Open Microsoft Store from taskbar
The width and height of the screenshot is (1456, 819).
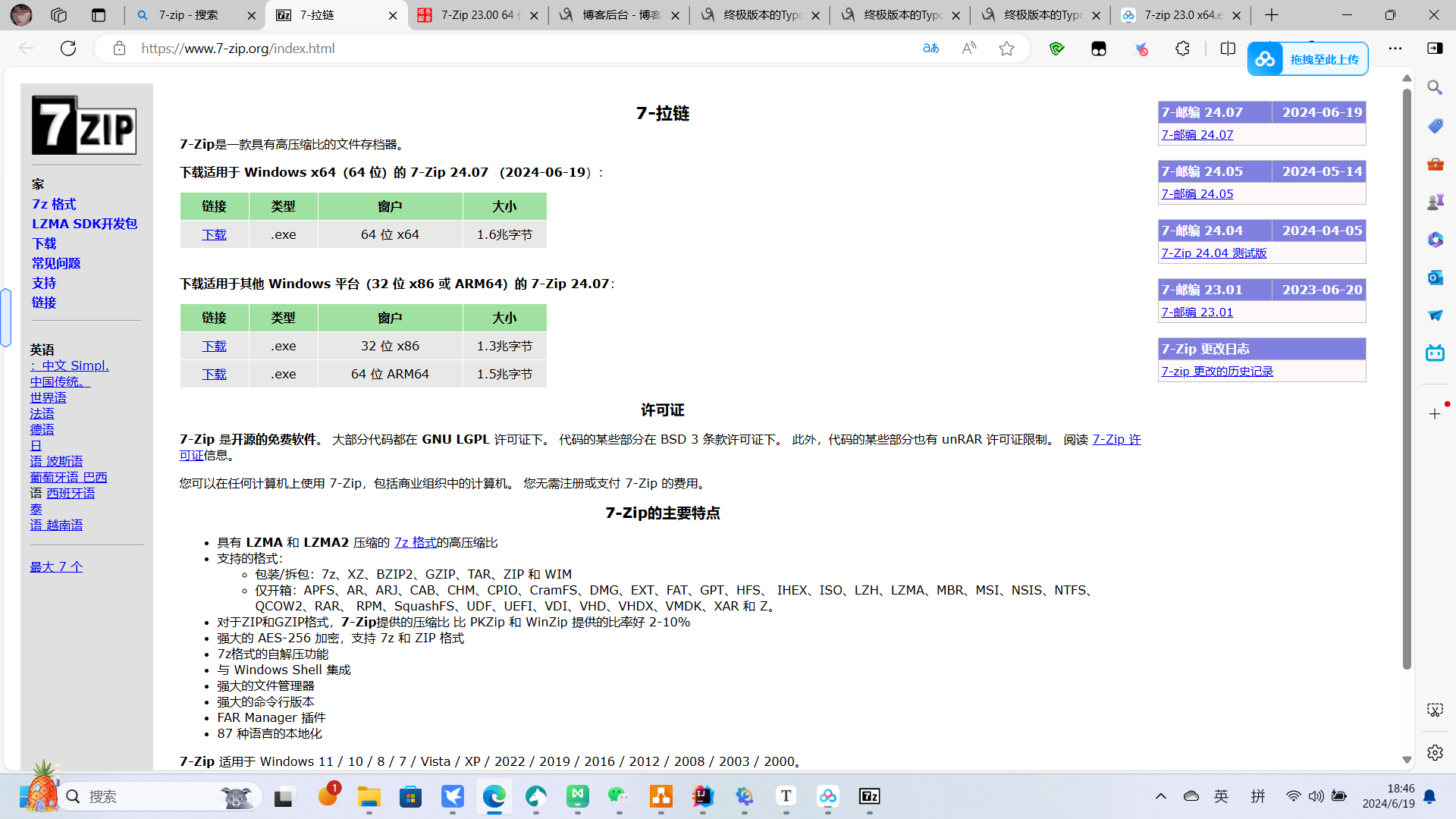(x=411, y=796)
